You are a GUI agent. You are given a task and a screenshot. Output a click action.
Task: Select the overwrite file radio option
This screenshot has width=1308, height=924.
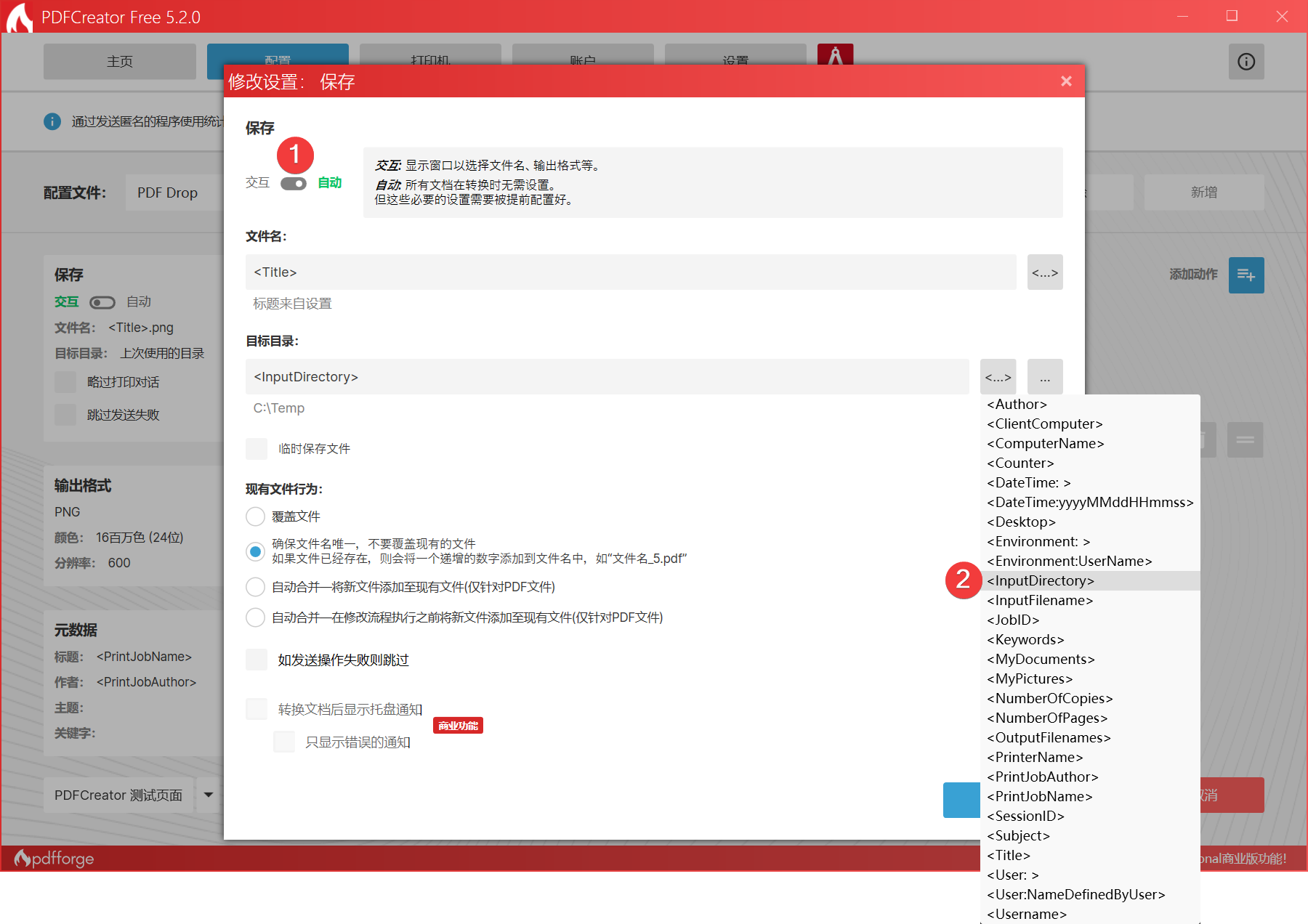click(255, 516)
